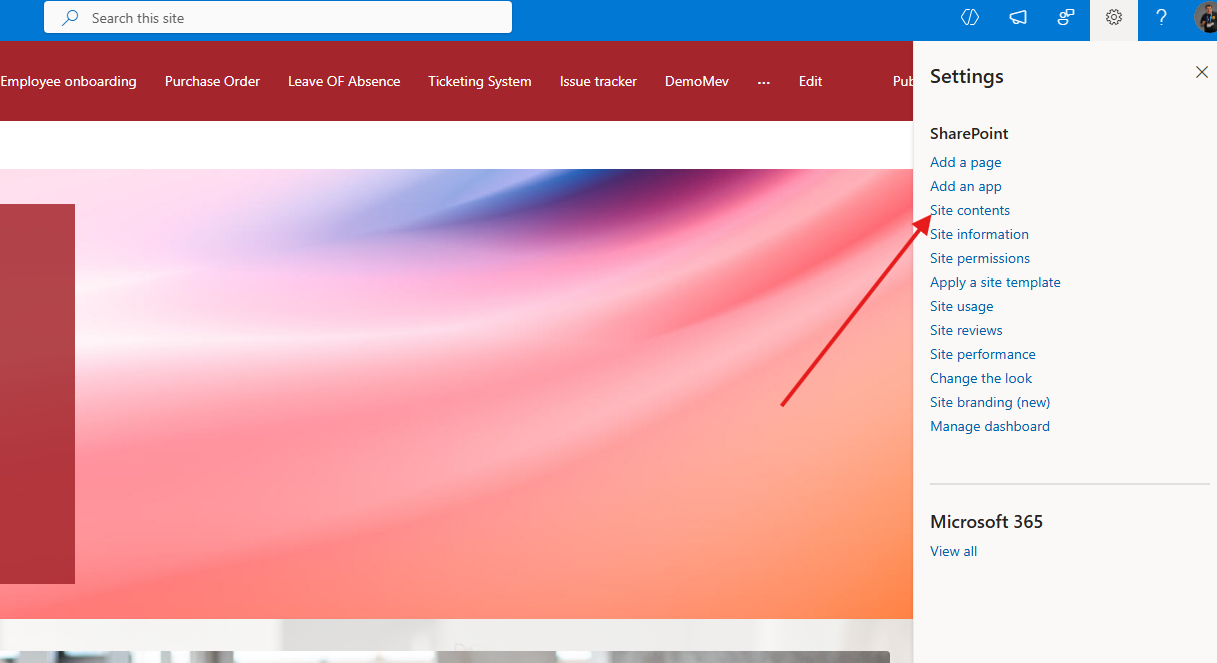Click the Add a page link
The image size is (1217, 663).
tap(965, 162)
